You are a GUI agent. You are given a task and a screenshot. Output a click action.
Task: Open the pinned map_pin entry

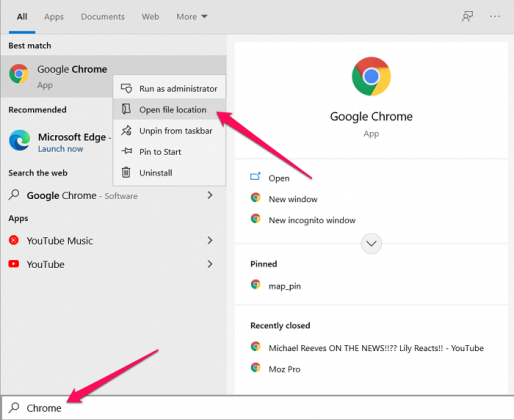285,286
